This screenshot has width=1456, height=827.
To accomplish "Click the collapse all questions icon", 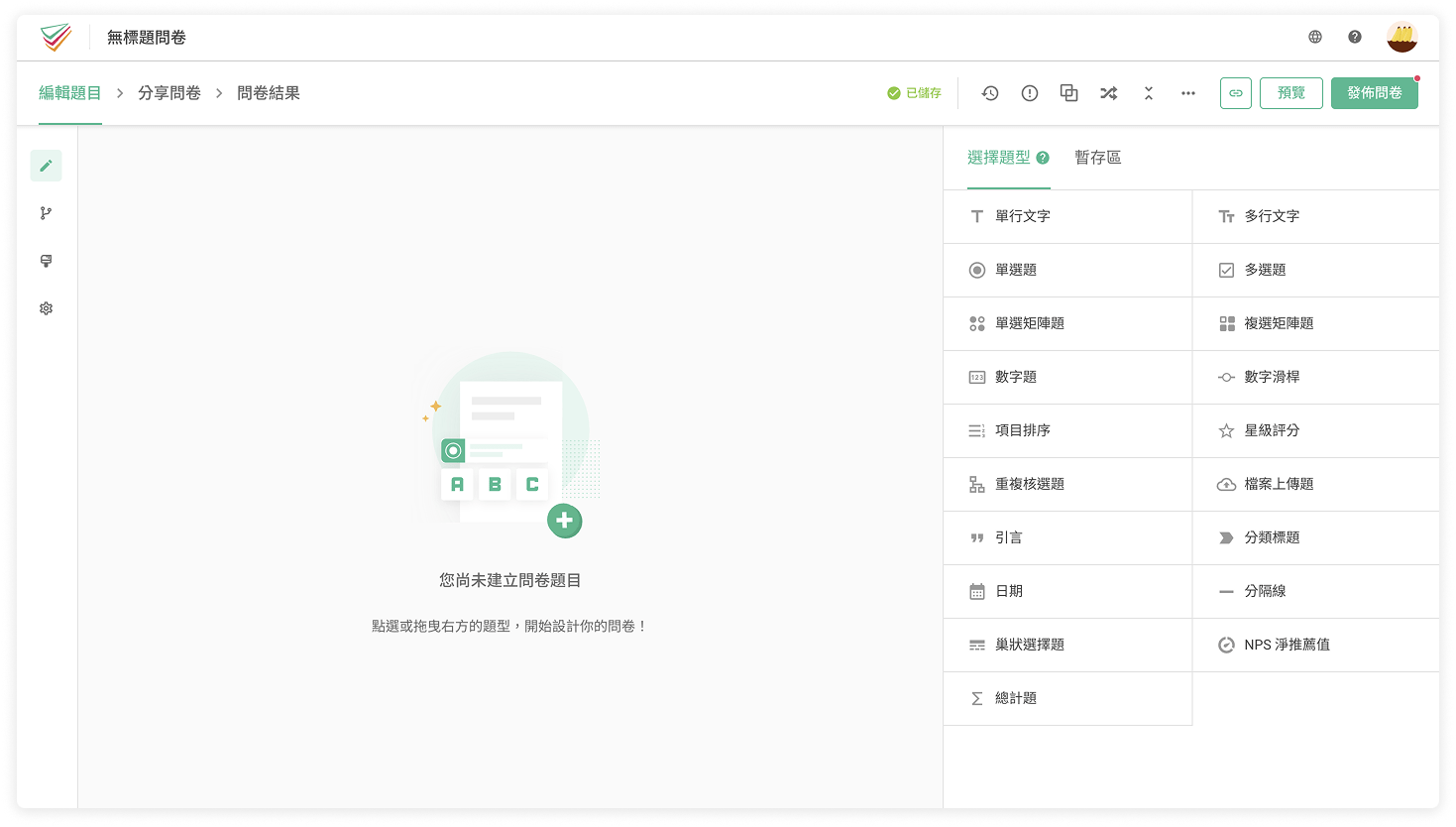I will [1149, 93].
